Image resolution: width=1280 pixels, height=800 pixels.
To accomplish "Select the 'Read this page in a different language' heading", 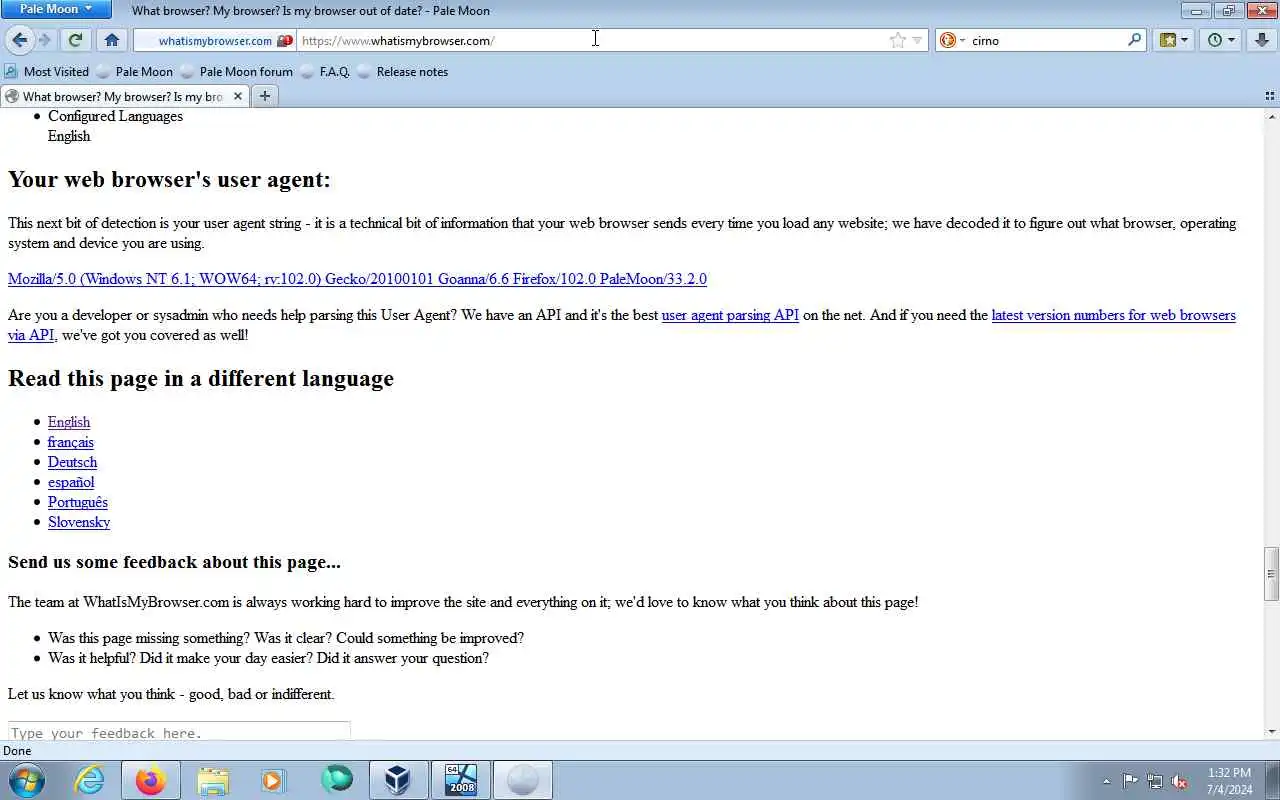I will [201, 379].
